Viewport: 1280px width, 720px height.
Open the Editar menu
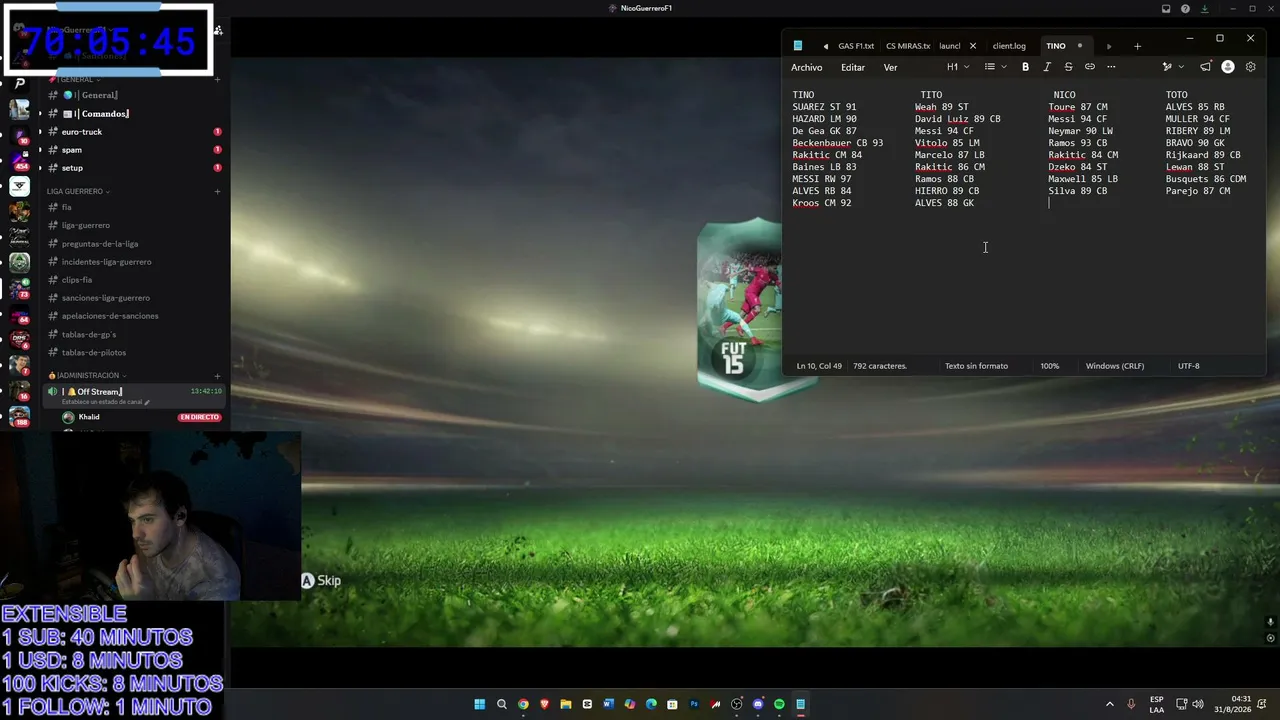tap(853, 67)
